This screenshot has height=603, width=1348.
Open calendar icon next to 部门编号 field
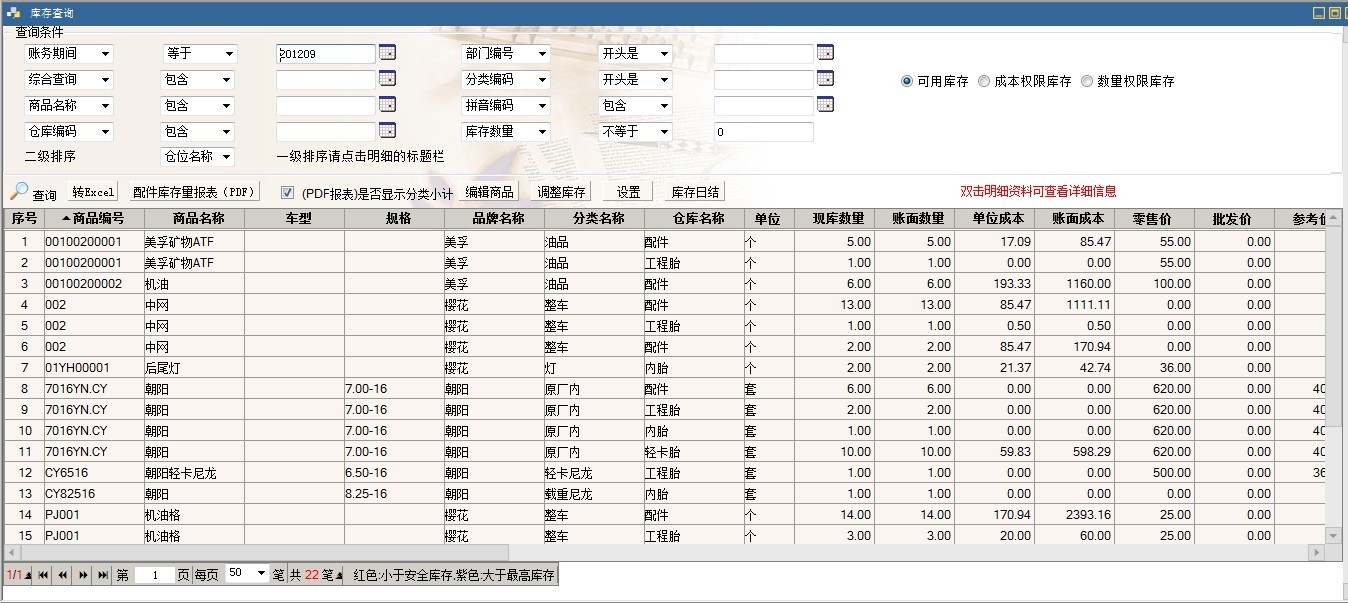[825, 53]
